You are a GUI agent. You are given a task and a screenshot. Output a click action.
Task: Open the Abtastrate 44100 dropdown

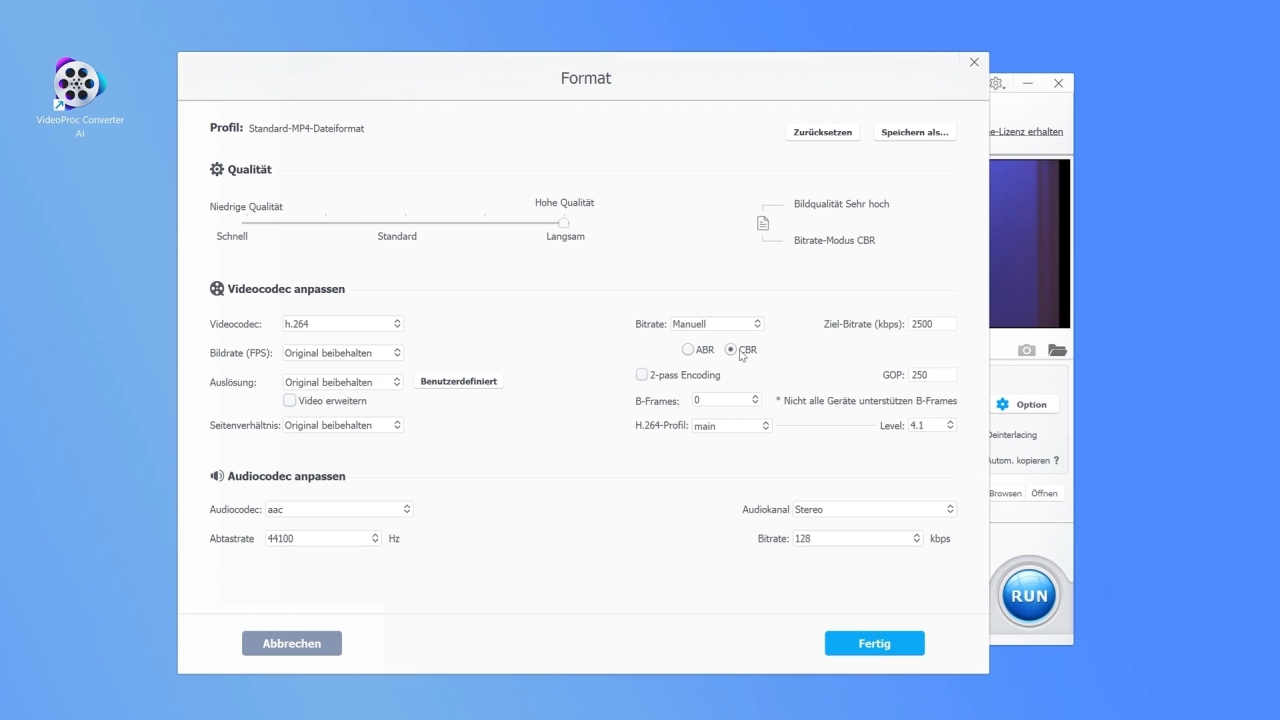pos(323,538)
